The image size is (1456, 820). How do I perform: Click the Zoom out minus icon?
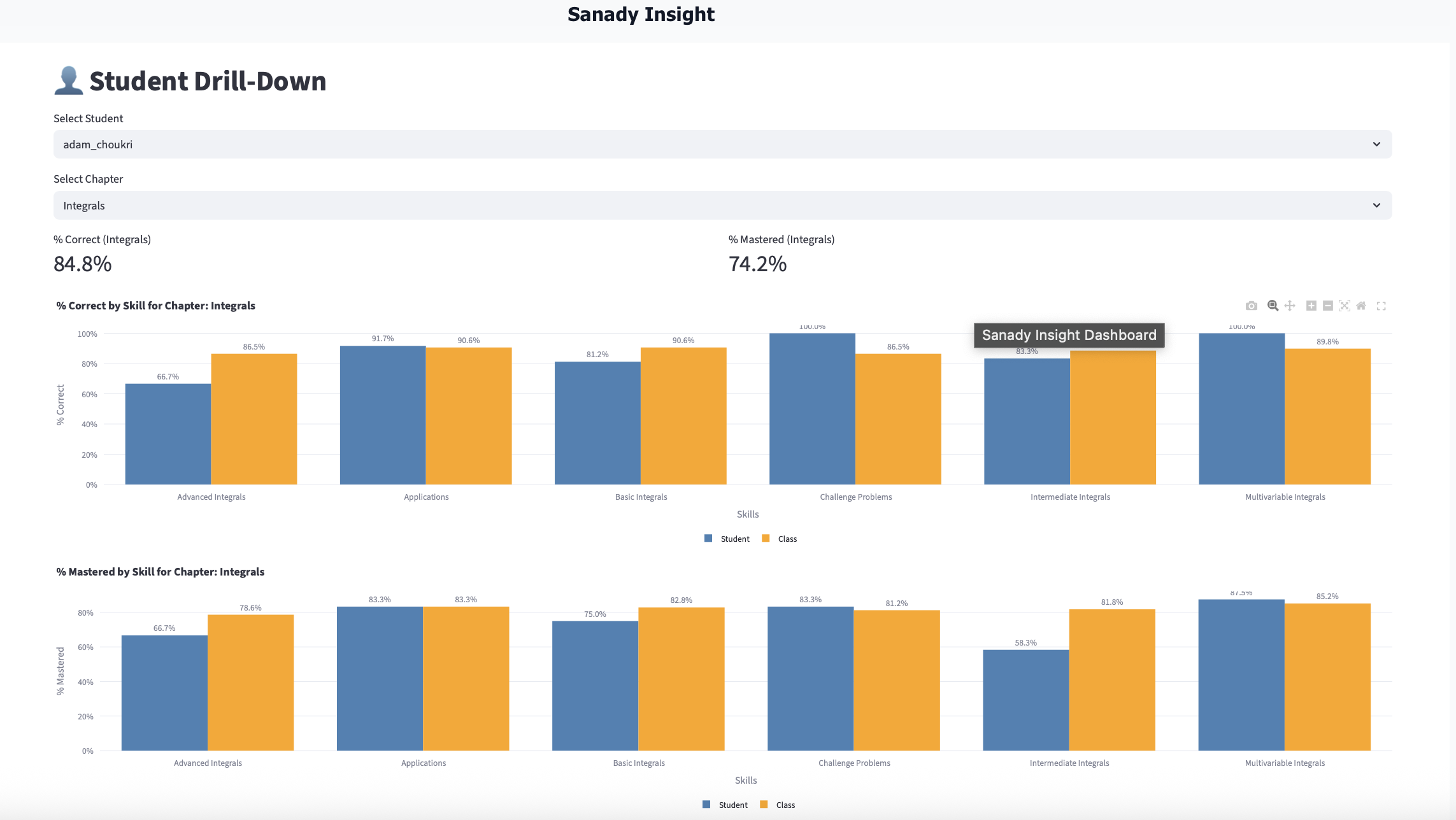point(1328,306)
